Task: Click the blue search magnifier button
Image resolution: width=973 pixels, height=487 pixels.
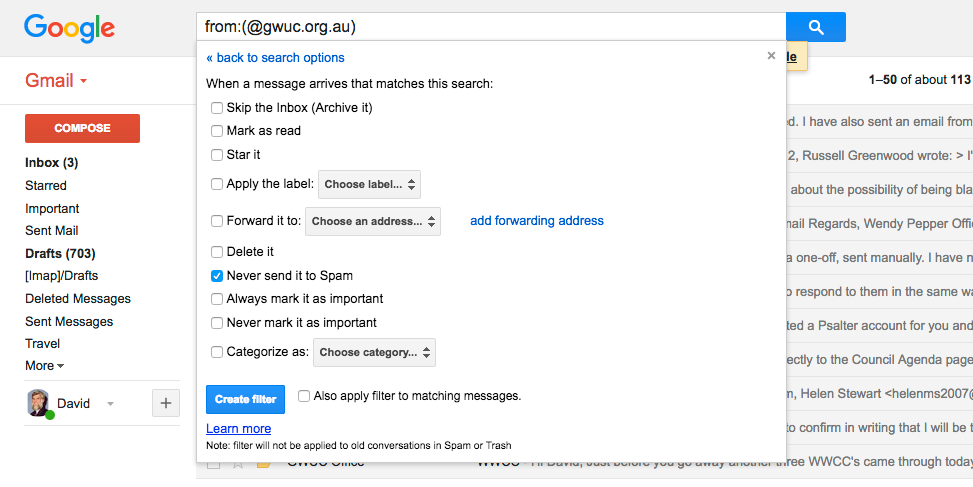Action: [815, 27]
